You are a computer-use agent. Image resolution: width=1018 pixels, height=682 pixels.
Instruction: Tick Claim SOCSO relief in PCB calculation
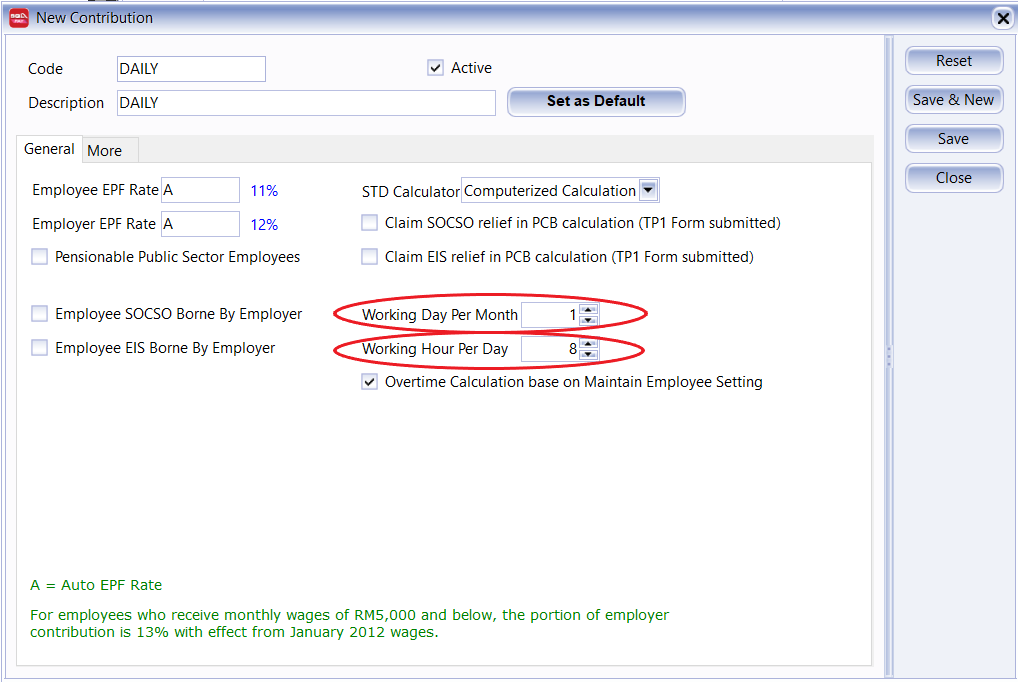point(369,223)
